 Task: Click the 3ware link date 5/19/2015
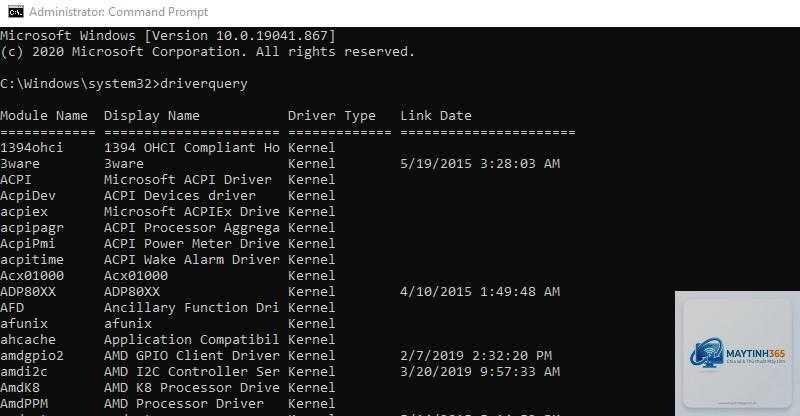click(x=480, y=164)
